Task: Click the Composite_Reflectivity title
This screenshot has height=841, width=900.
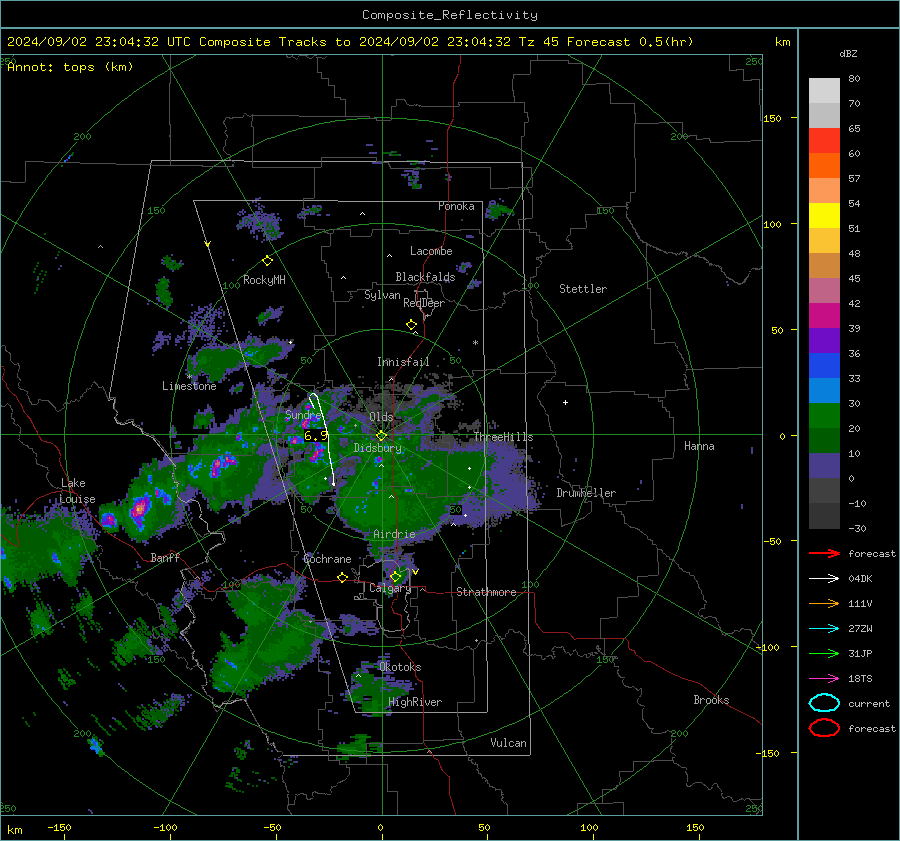Action: (449, 15)
